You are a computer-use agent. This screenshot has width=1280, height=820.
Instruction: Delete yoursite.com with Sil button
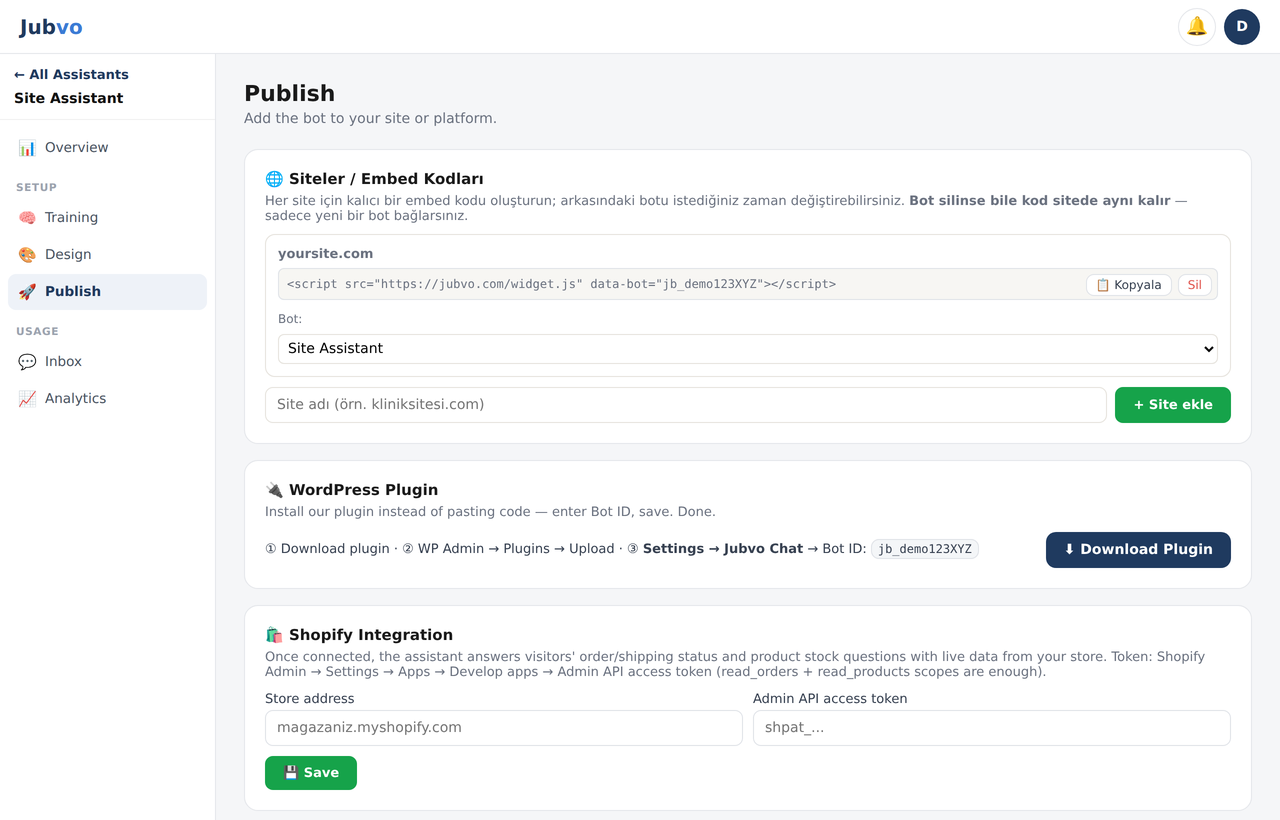[x=1195, y=285]
